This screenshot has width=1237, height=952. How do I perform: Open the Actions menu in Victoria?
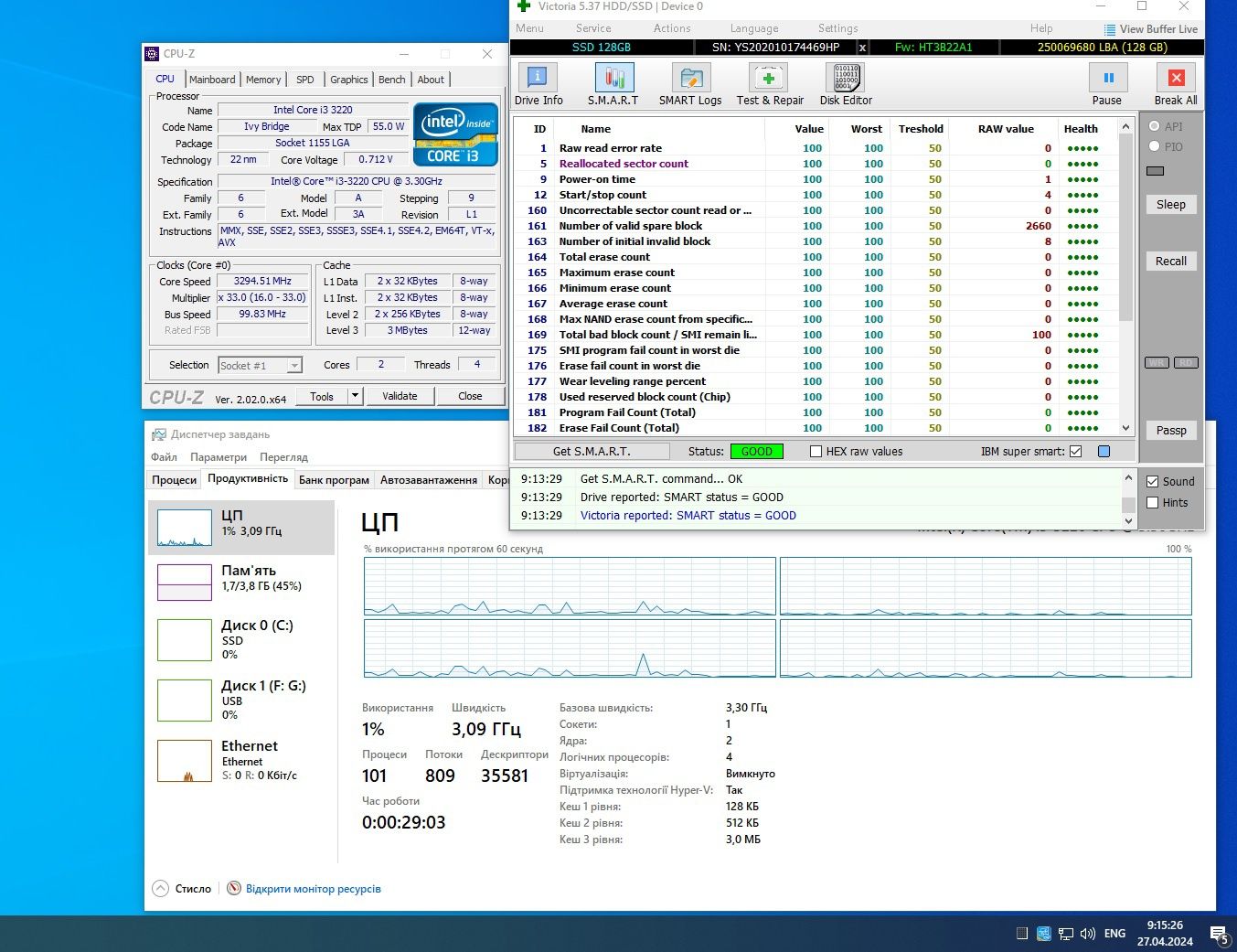(672, 28)
